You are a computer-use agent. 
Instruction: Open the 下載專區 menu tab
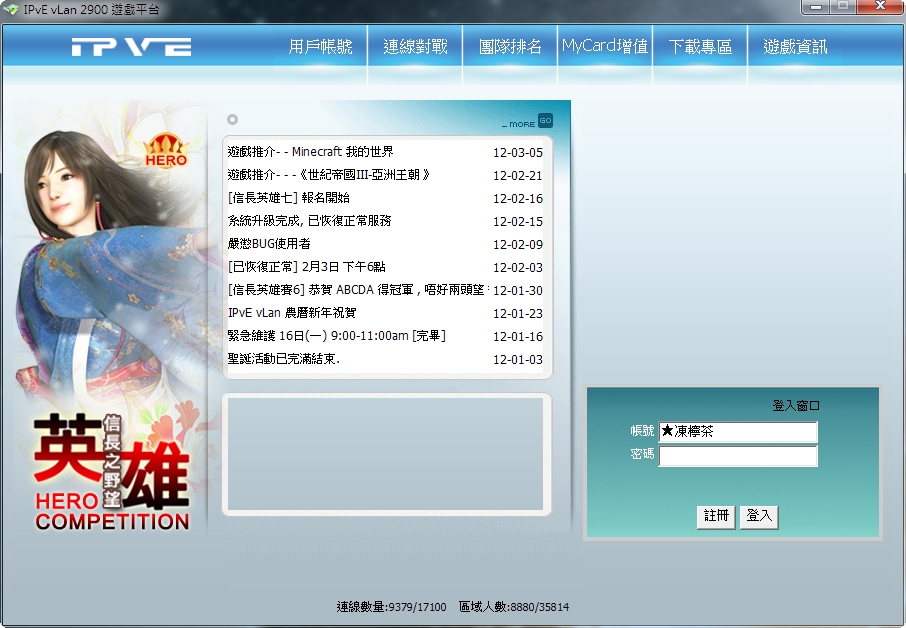click(700, 46)
